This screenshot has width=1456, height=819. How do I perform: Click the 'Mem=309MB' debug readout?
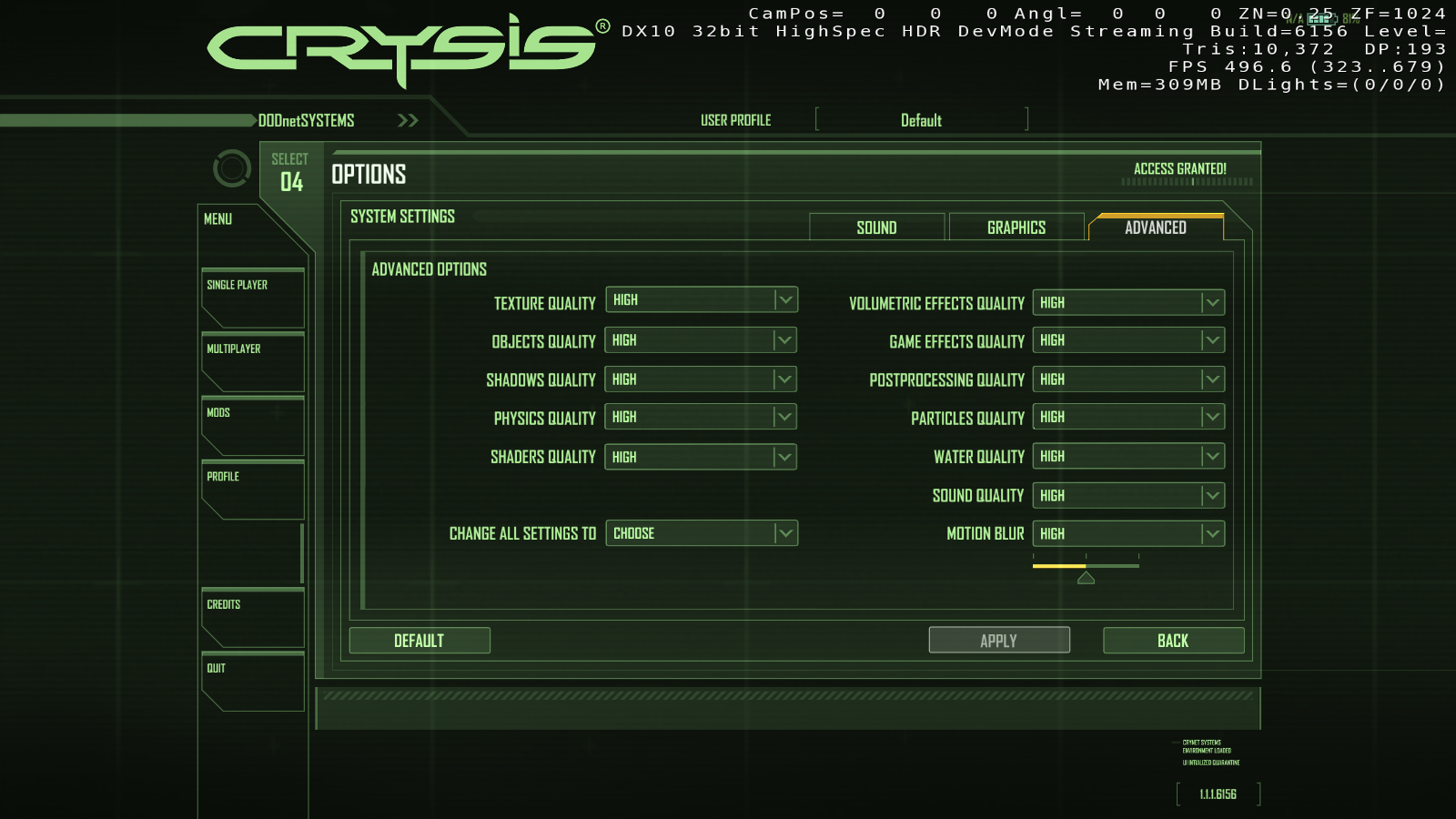click(x=1160, y=85)
